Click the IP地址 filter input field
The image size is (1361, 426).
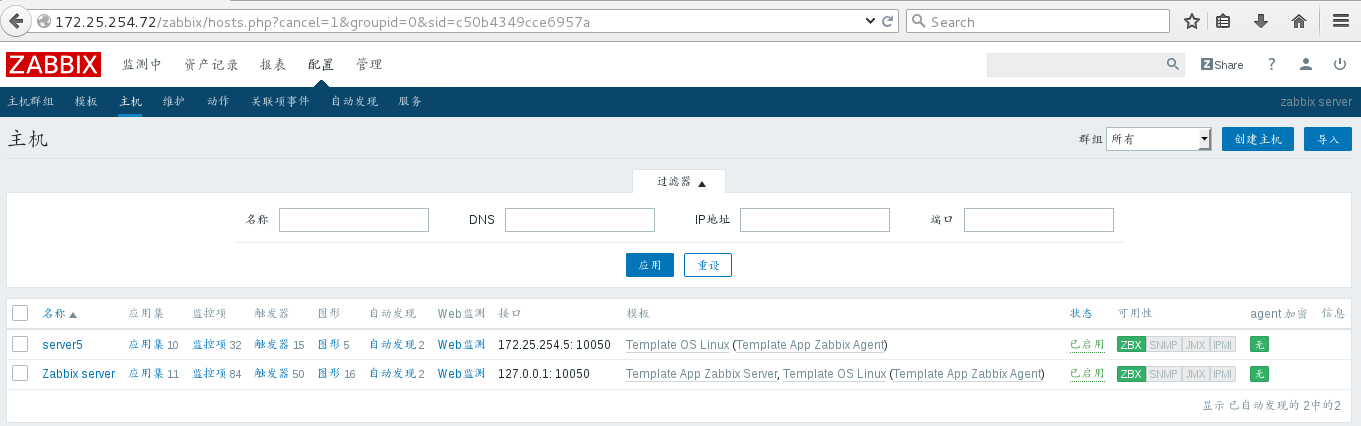coord(815,220)
